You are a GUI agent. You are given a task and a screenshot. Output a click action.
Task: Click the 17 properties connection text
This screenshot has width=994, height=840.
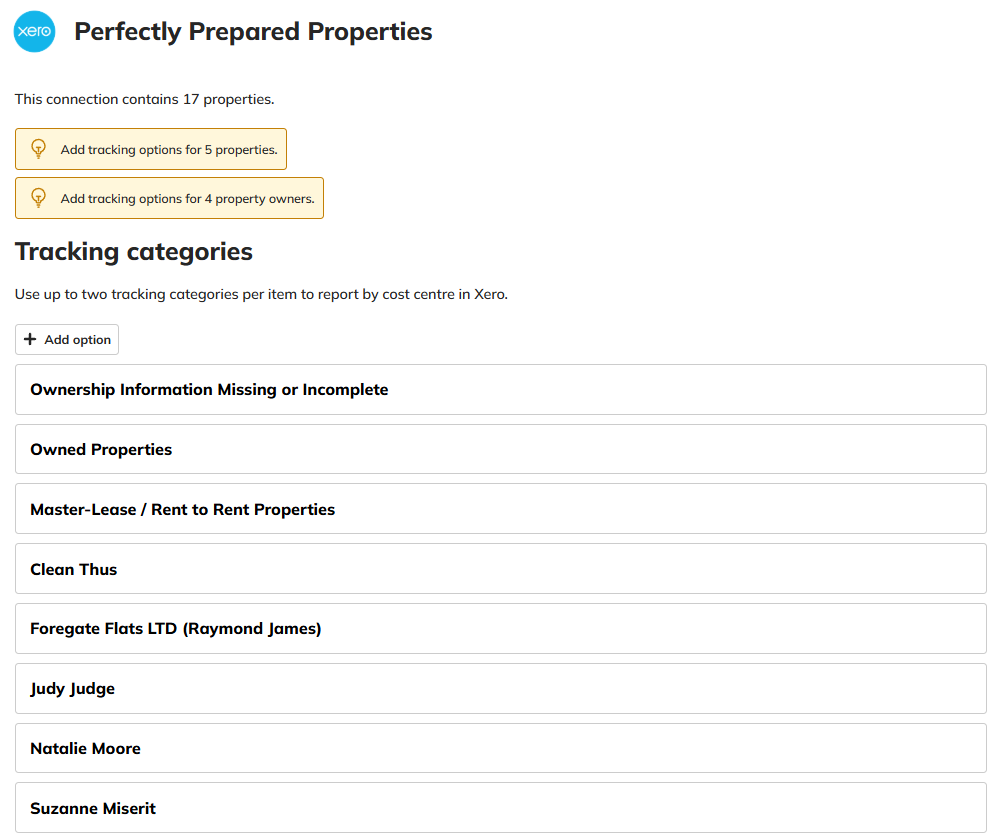point(144,100)
